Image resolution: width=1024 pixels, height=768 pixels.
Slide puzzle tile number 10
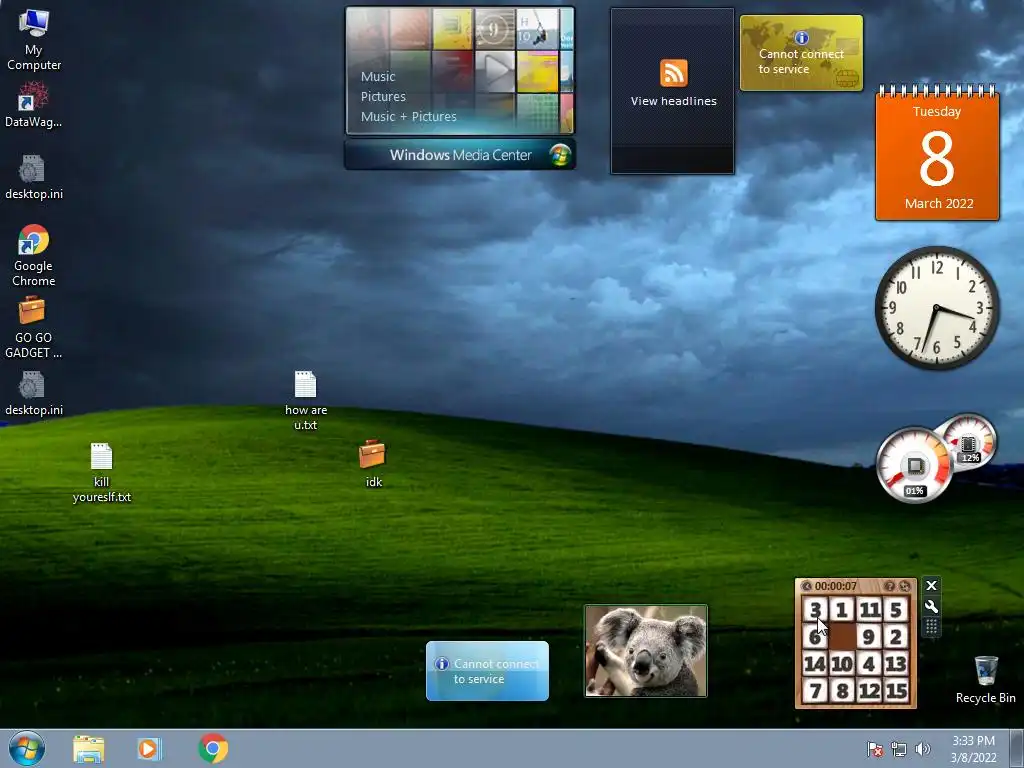click(842, 664)
